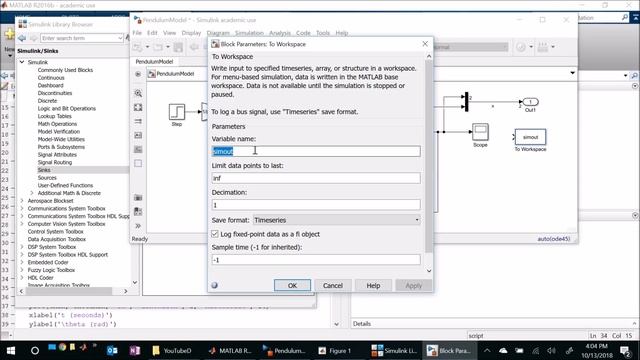640x360 pixels.
Task: Click the volume icon in system tray
Action: tap(551, 351)
